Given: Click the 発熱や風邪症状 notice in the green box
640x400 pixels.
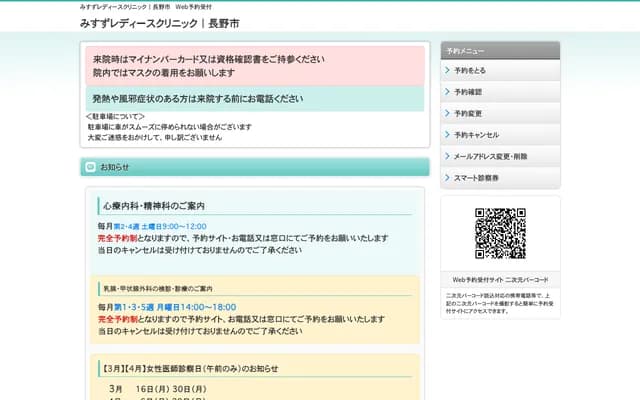Looking at the screenshot, I should pyautogui.click(x=198, y=99).
